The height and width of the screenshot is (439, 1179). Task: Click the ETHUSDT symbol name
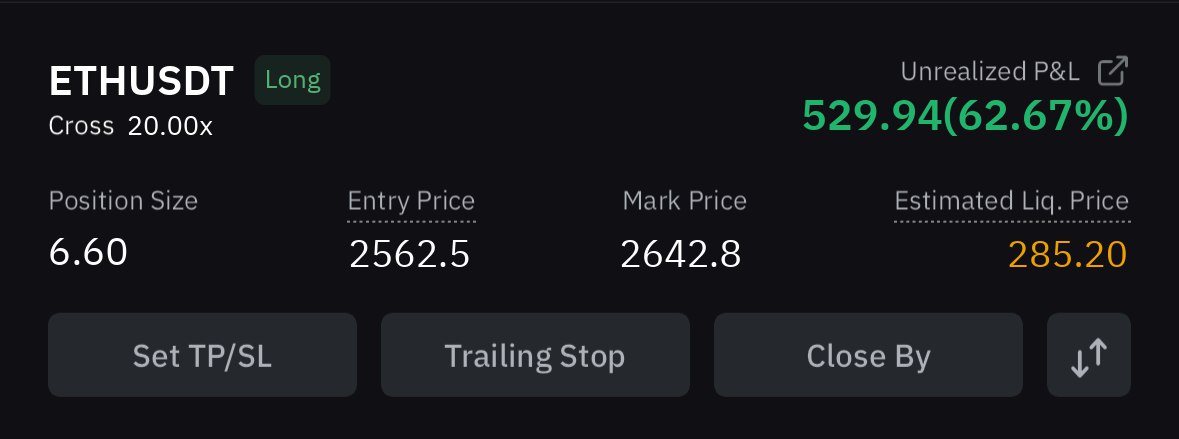point(141,81)
